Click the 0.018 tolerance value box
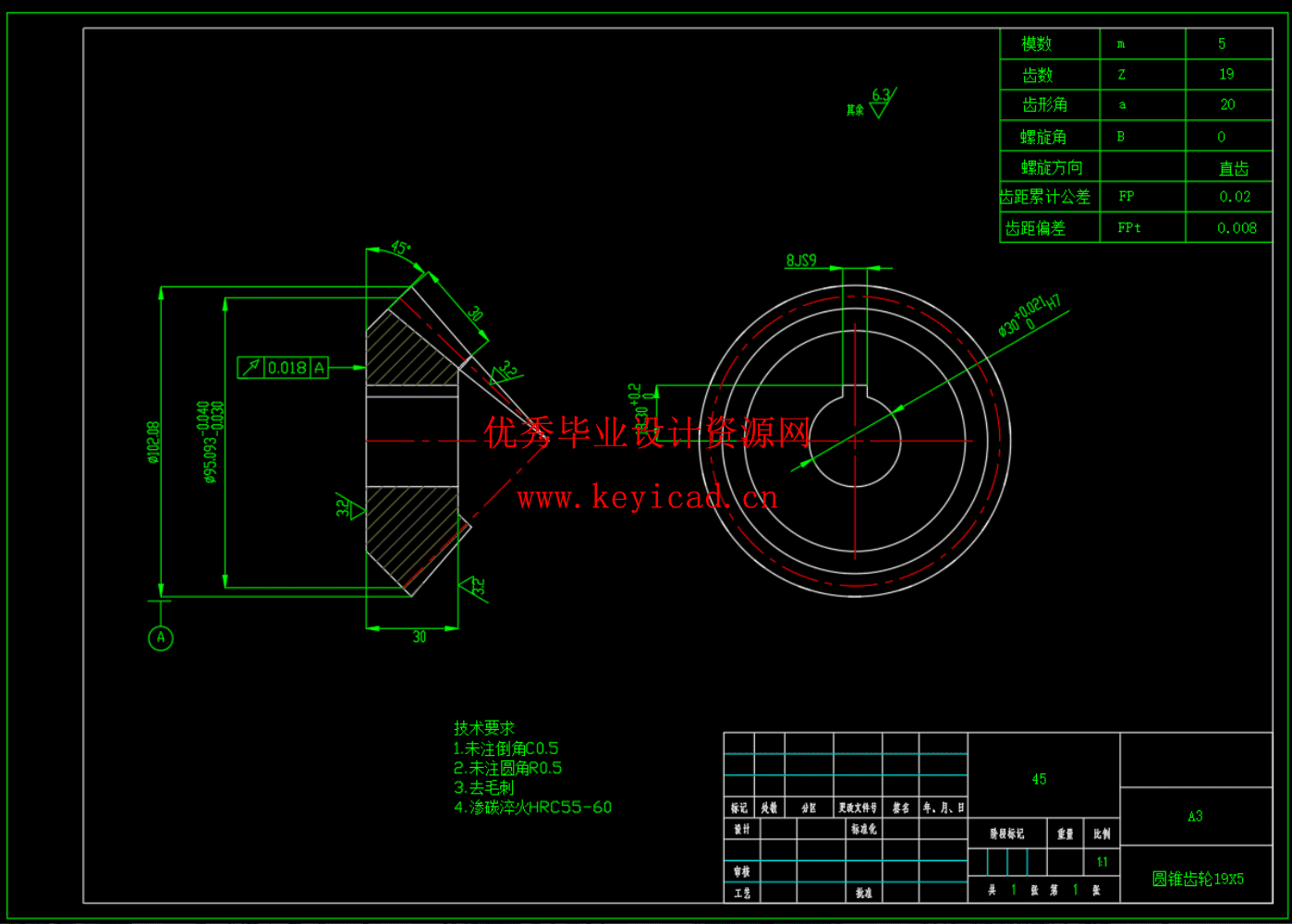The image size is (1292, 924). pos(286,368)
